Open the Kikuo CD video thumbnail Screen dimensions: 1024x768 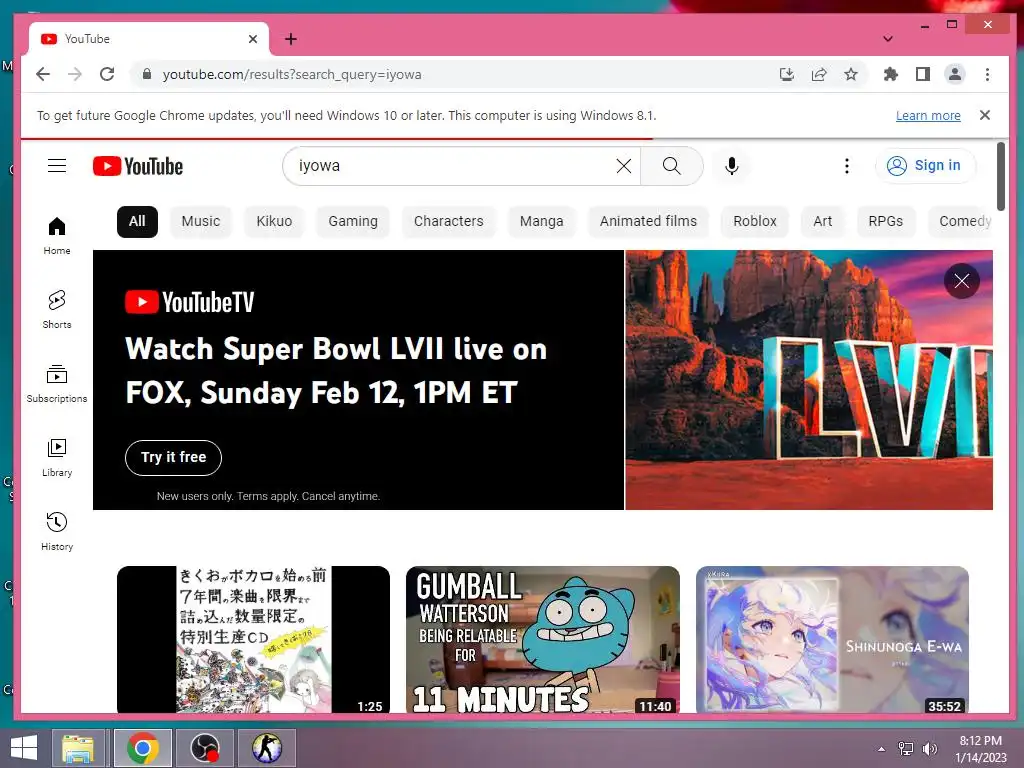tap(253, 639)
